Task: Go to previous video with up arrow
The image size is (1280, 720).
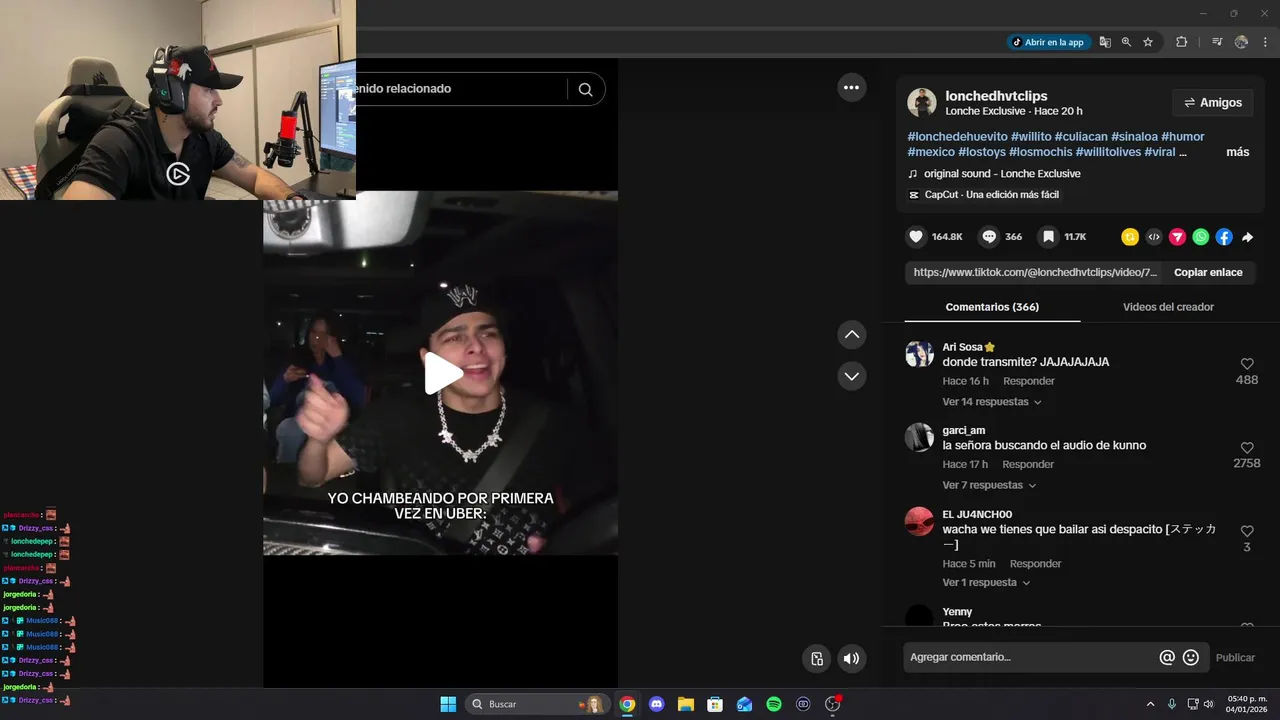Action: point(851,334)
